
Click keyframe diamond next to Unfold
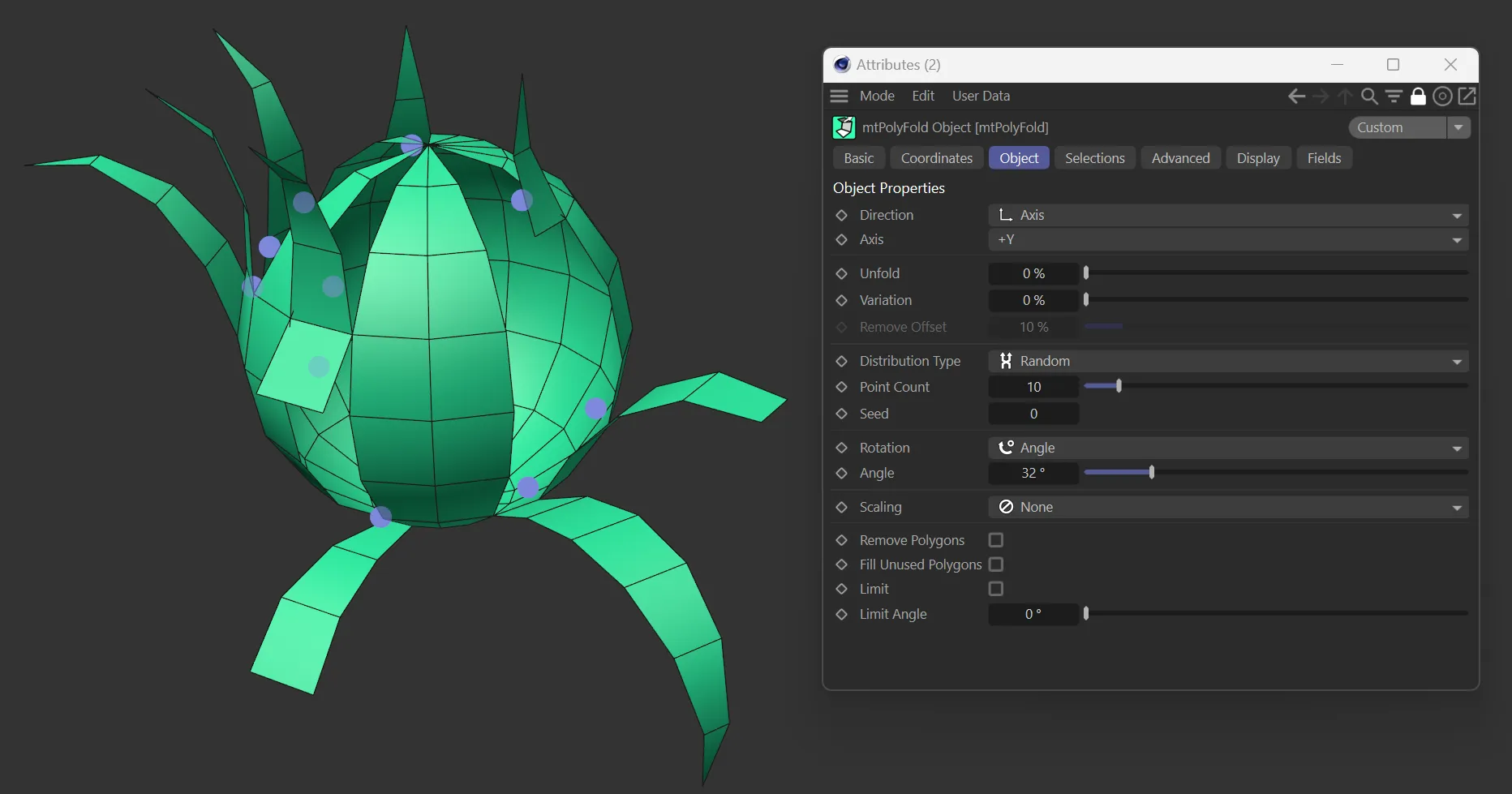tap(841, 273)
